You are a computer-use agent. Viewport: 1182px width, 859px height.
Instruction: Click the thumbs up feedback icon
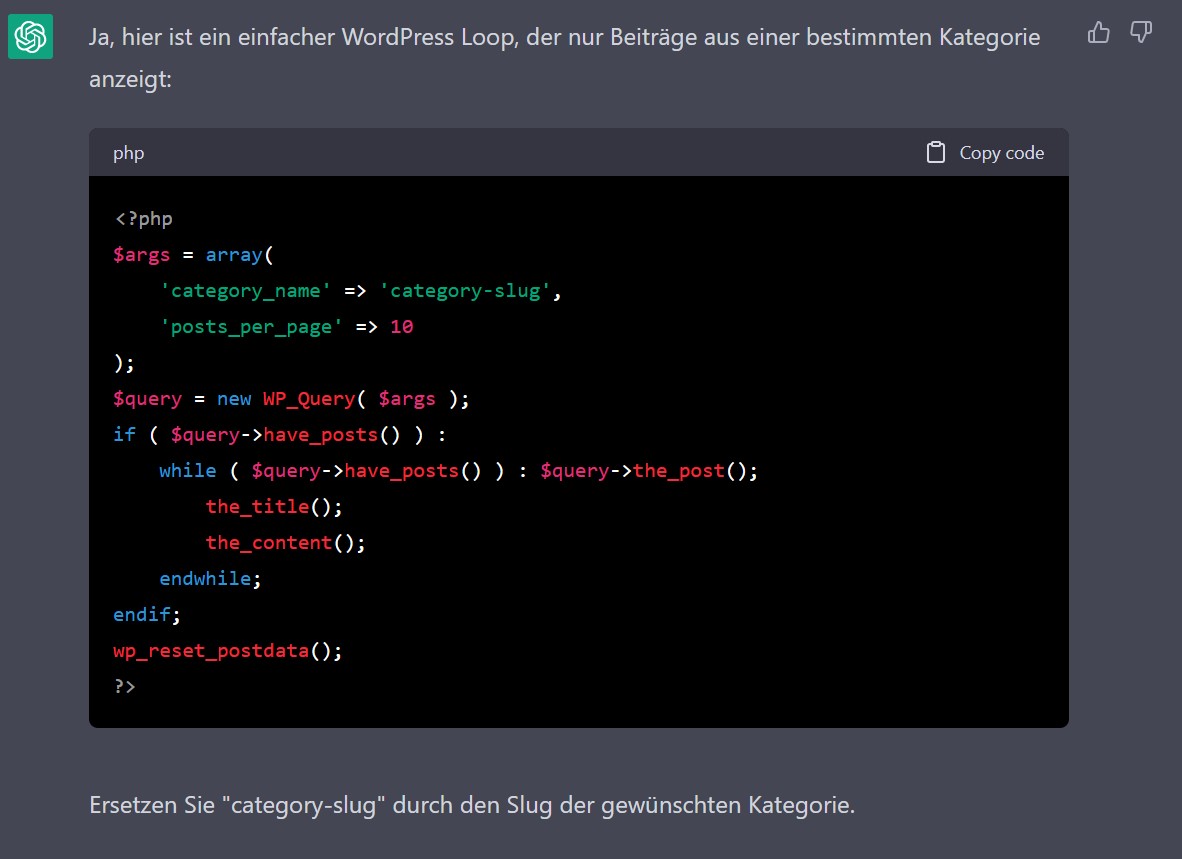point(1098,33)
